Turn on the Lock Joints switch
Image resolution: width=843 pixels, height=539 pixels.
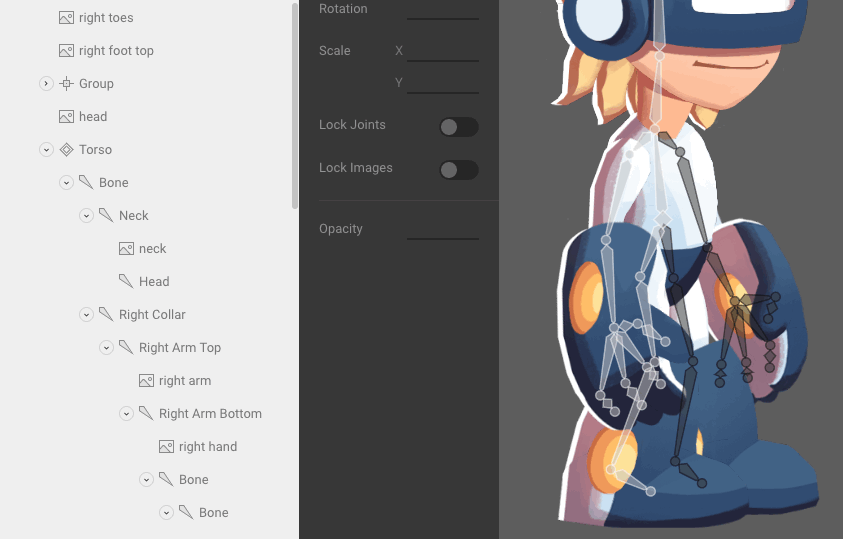coord(459,127)
